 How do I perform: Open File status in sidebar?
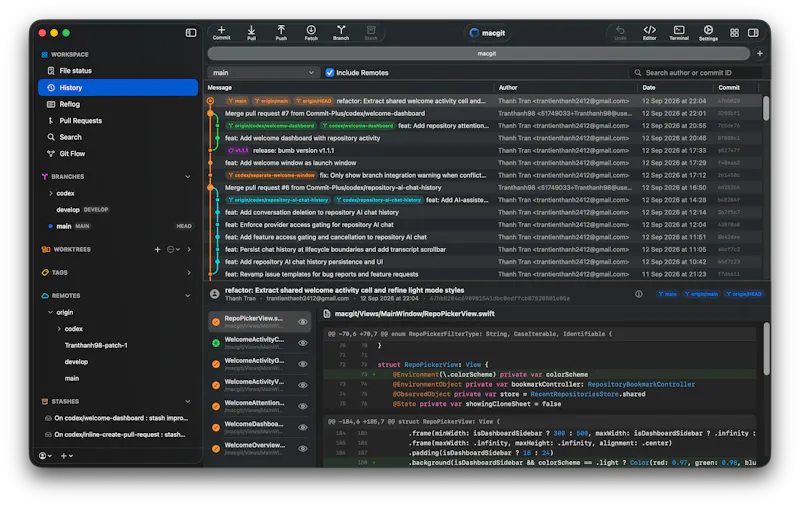pos(118,71)
